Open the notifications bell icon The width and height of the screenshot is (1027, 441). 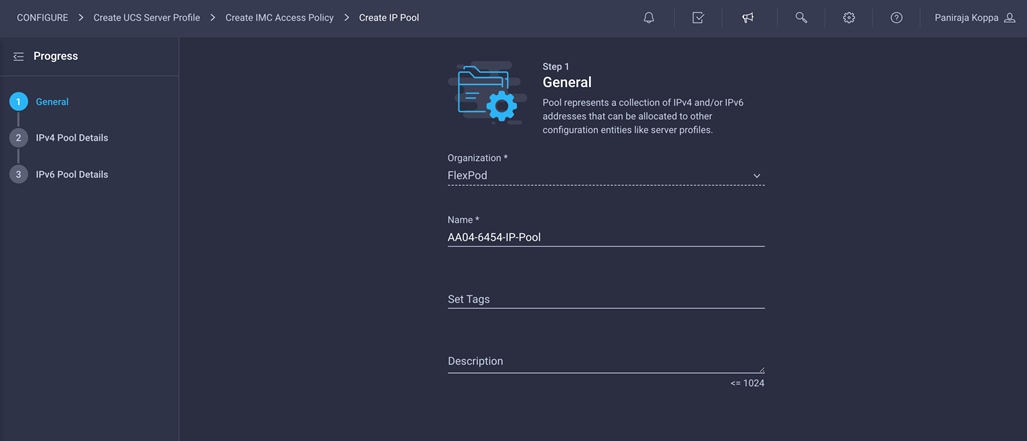648,18
